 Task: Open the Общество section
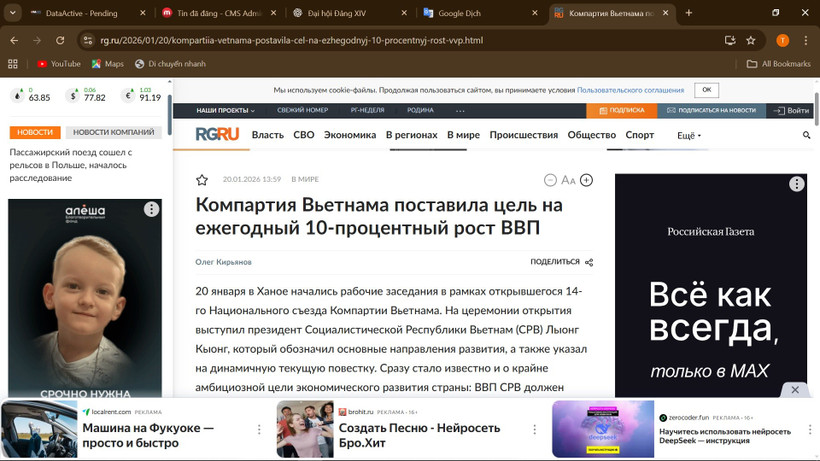[591, 135]
